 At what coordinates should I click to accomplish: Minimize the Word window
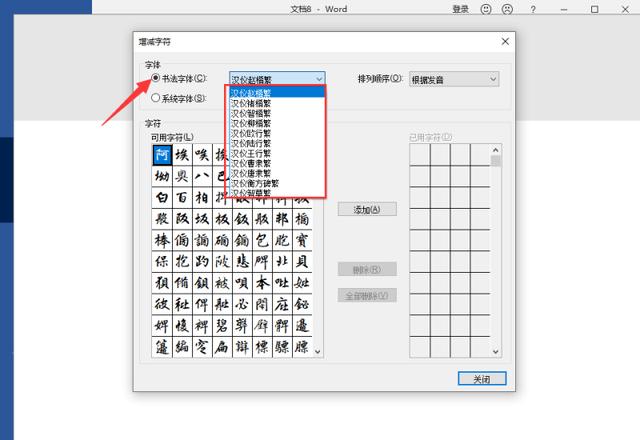pyautogui.click(x=564, y=9)
